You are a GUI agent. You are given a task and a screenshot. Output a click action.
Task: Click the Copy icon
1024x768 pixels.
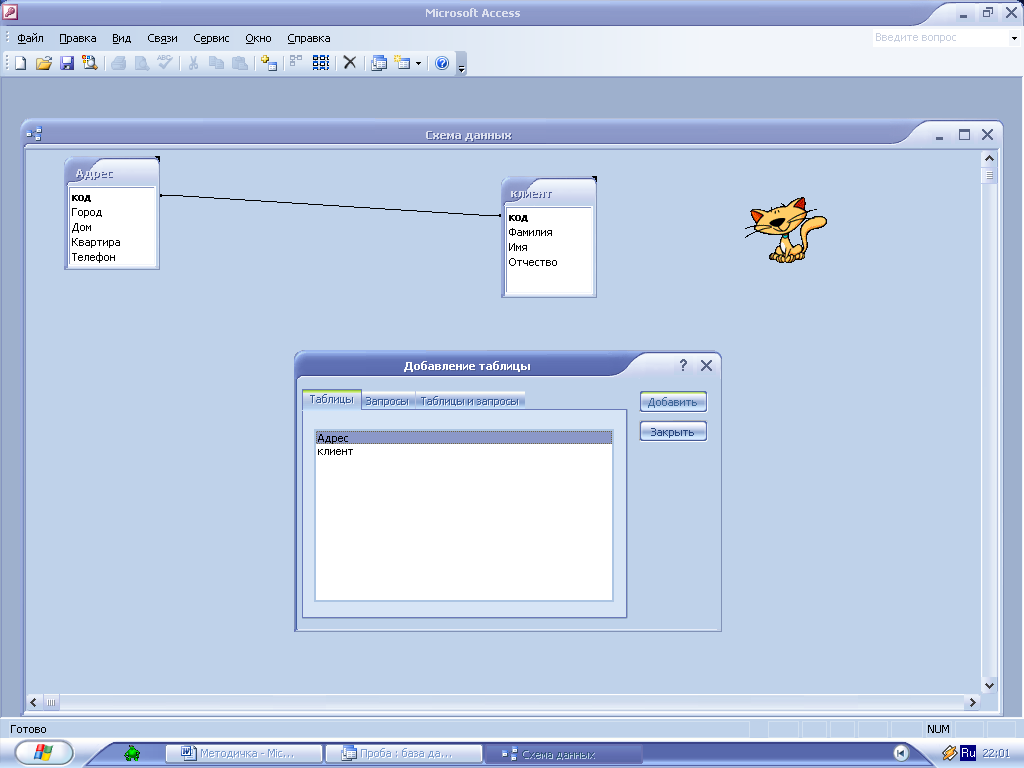tap(216, 63)
